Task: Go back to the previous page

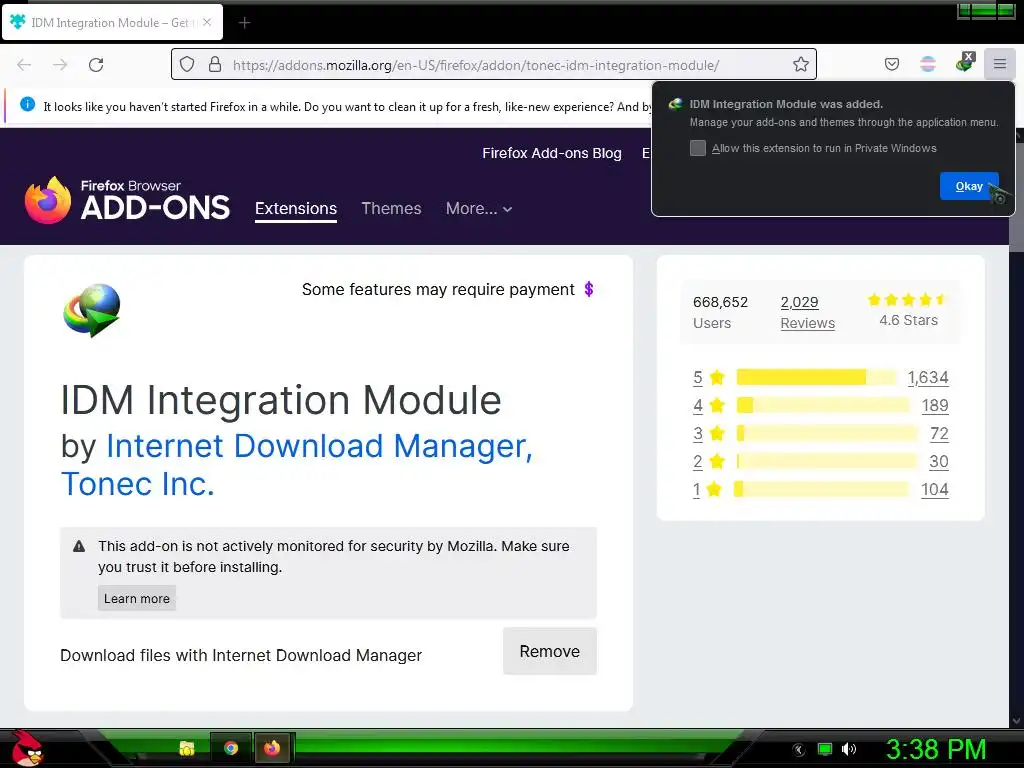Action: 24,65
